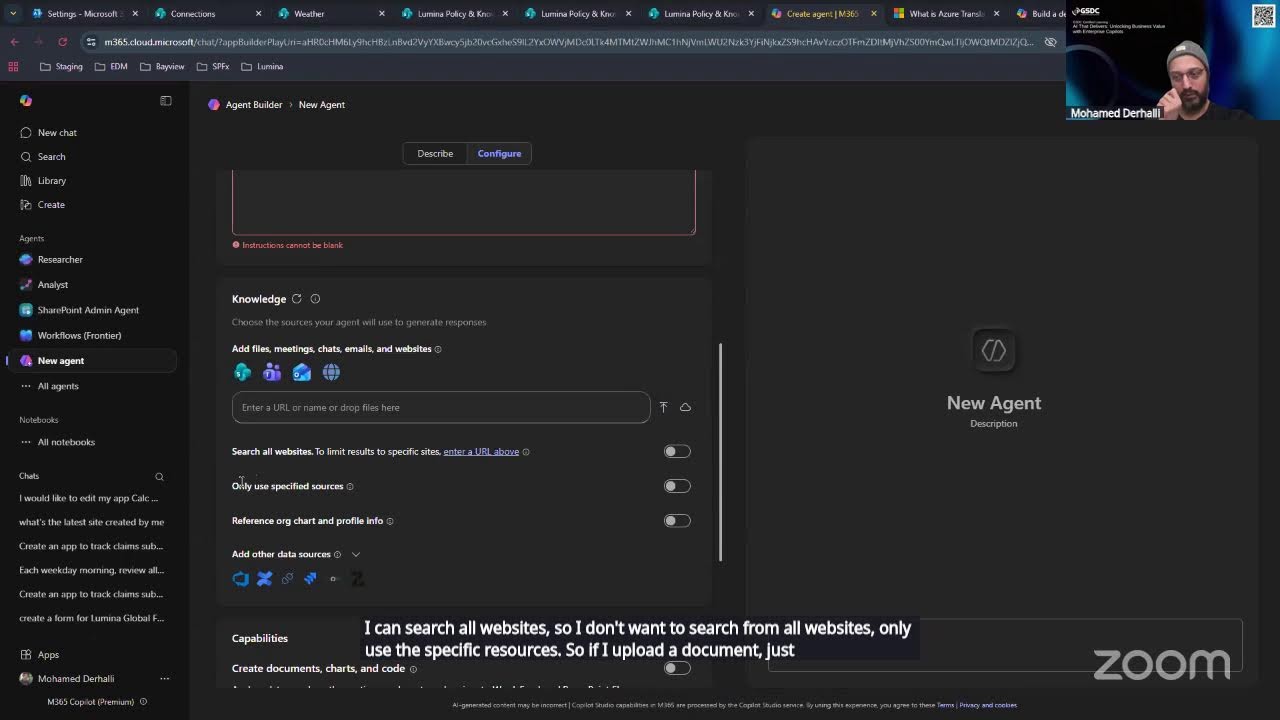Open chat 'I would like to edit my app Calc'
This screenshot has height=720, width=1280.
click(91, 498)
